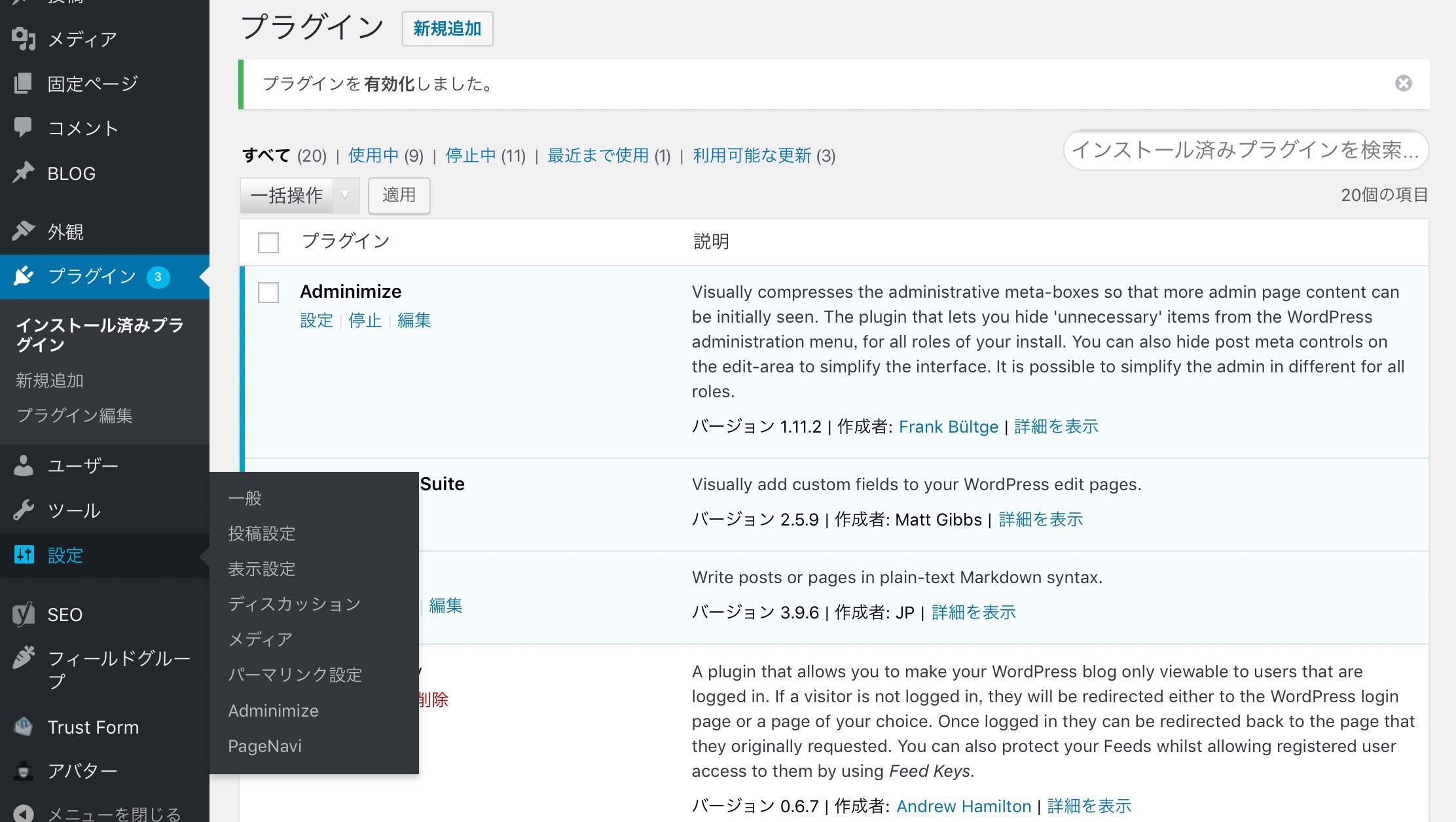Filter plugins by すべて (20)

(284, 156)
